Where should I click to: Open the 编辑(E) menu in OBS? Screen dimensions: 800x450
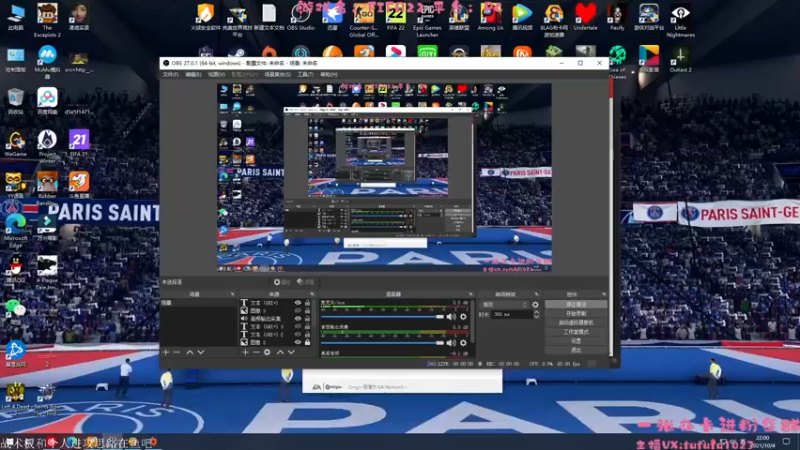coord(193,74)
